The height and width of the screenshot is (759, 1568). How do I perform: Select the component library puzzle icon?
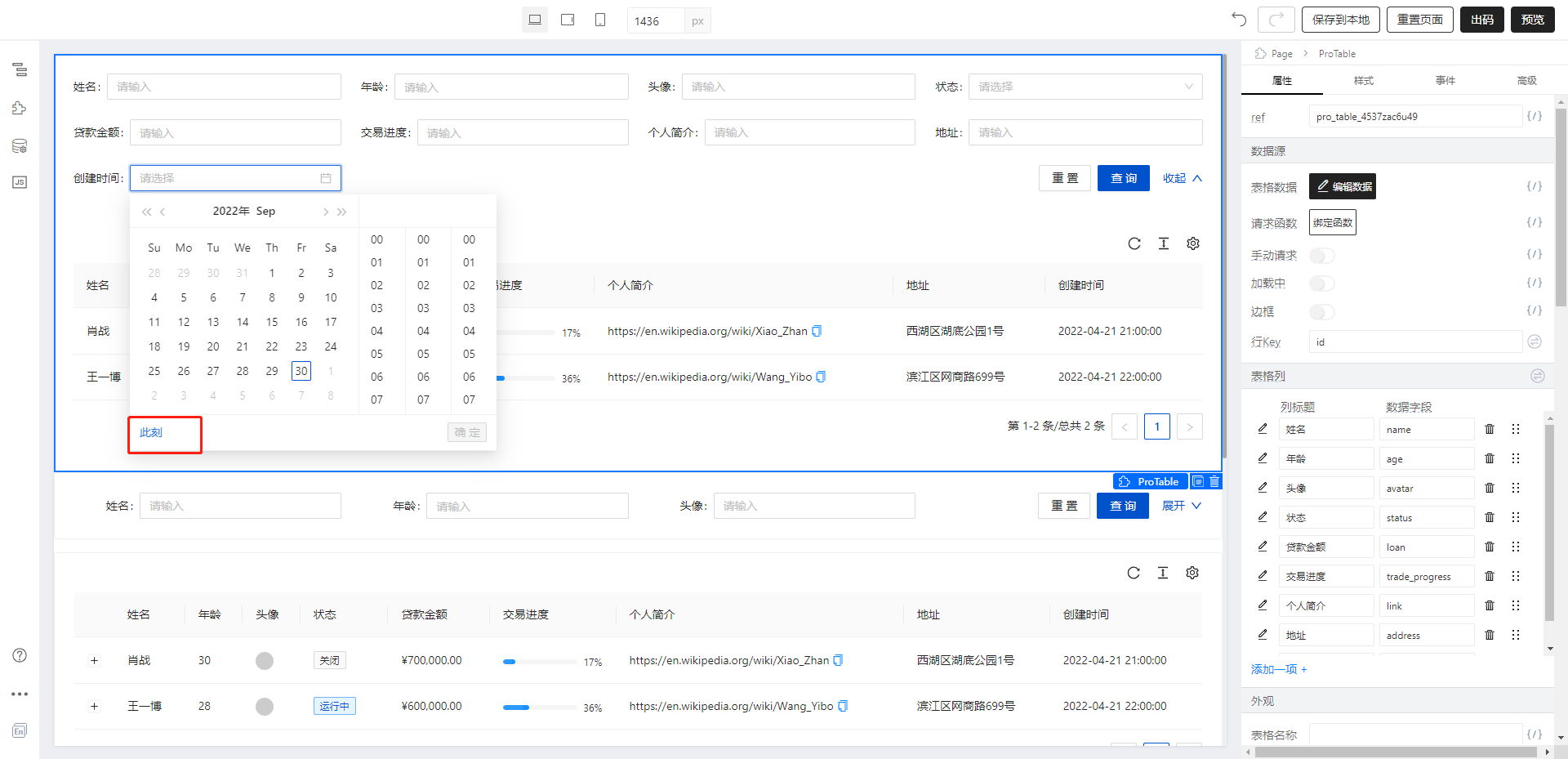tap(20, 107)
